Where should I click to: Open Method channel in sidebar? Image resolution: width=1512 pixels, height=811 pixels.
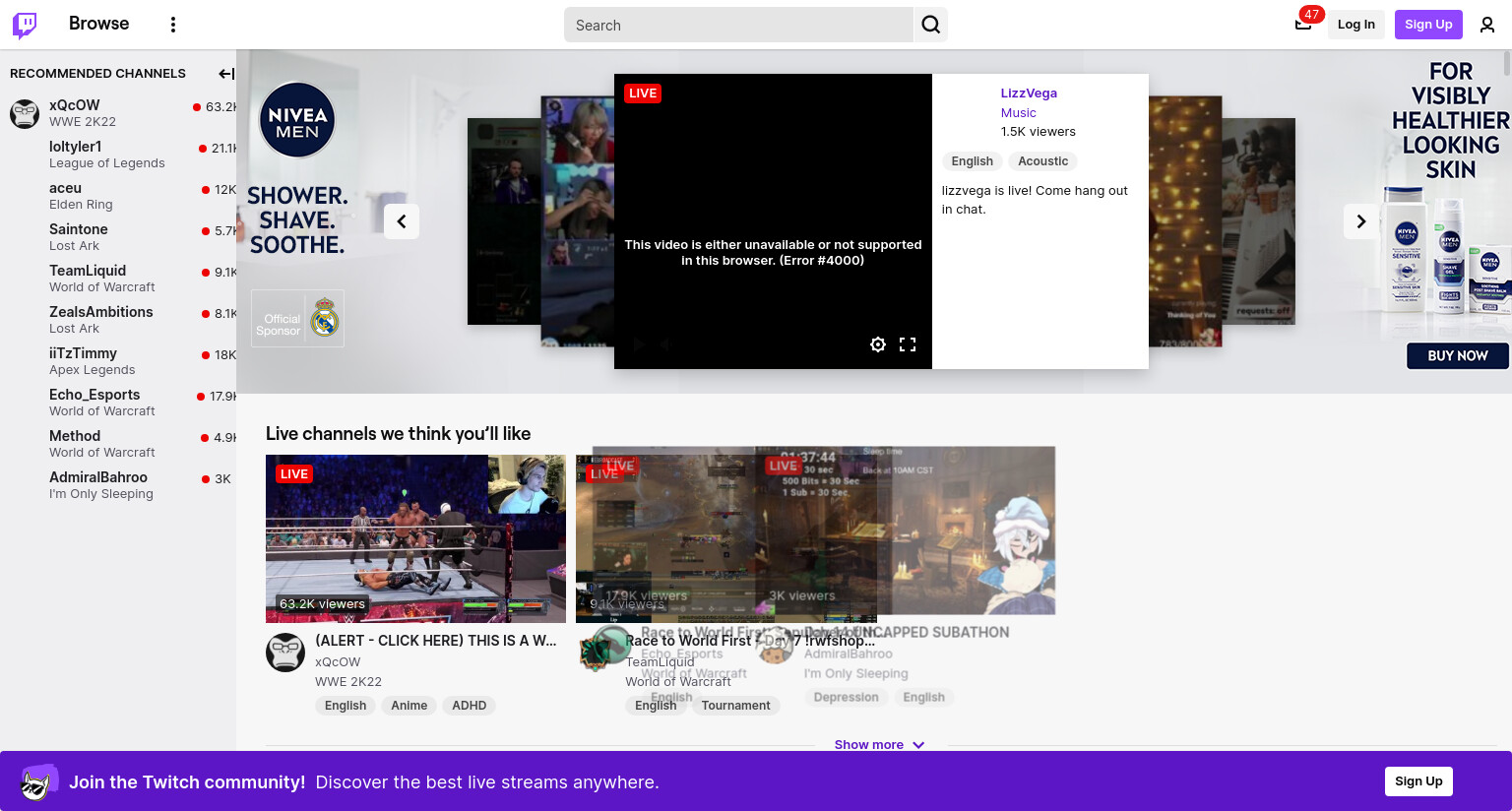(118, 444)
